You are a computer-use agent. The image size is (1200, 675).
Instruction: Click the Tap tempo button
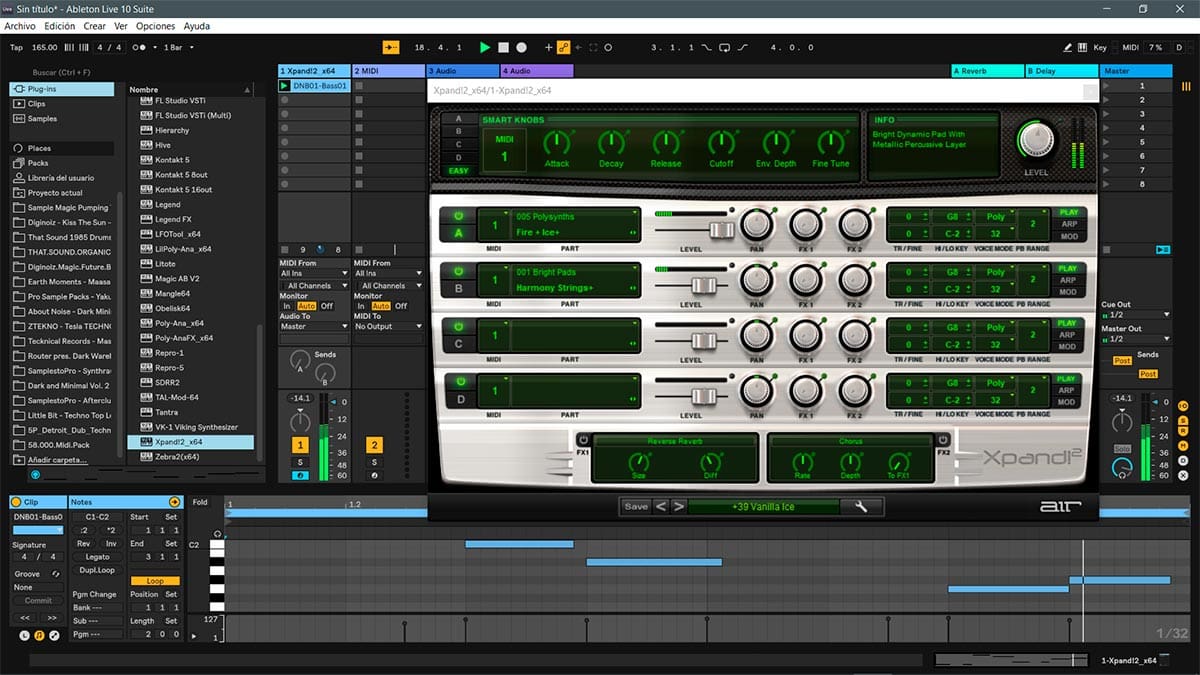pos(16,47)
